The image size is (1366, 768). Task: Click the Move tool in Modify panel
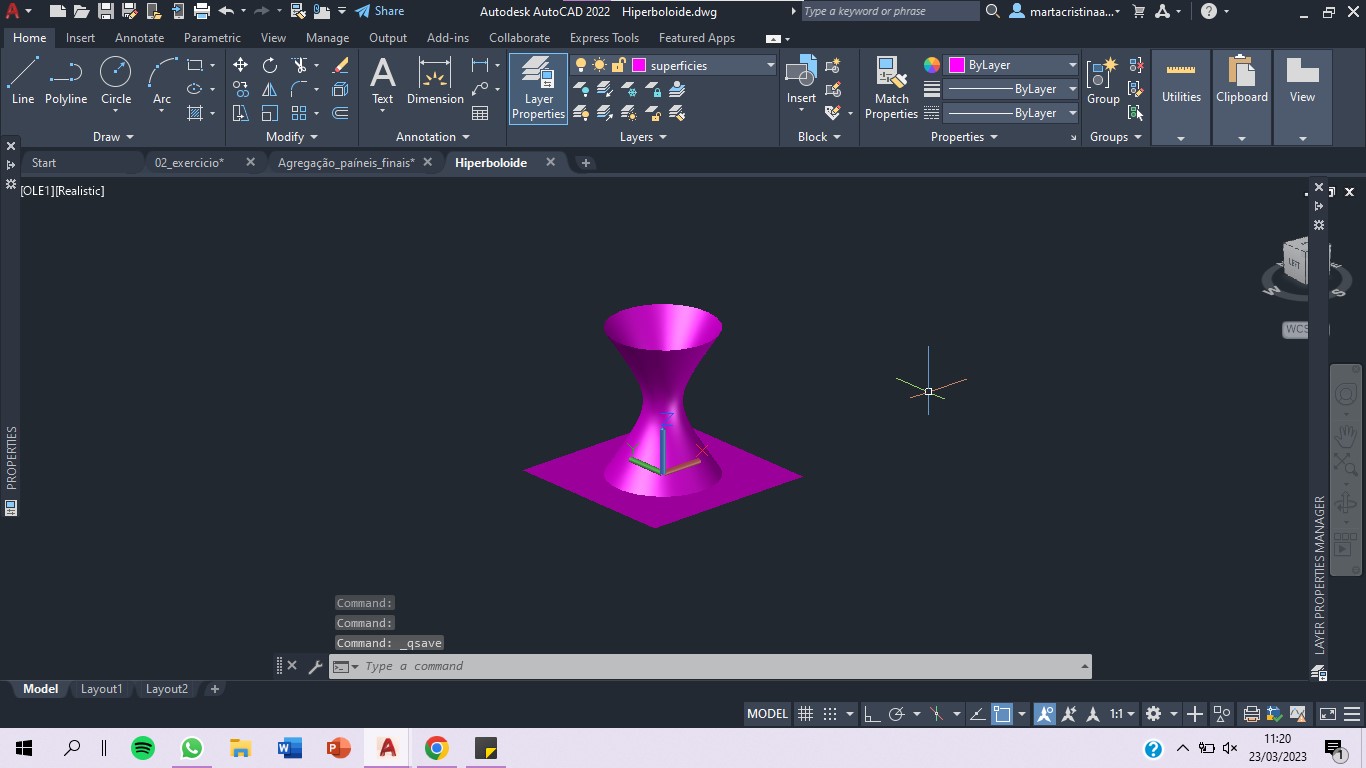[x=240, y=65]
